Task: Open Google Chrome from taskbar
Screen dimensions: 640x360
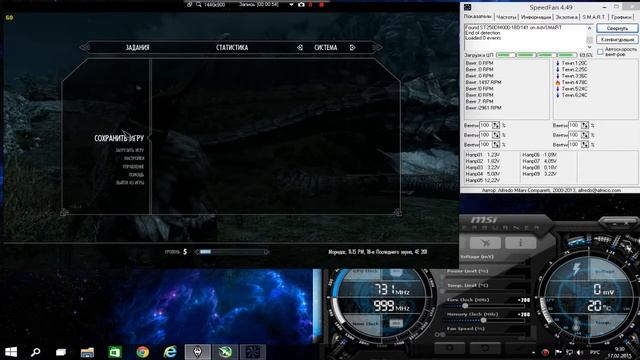Action: (x=142, y=352)
